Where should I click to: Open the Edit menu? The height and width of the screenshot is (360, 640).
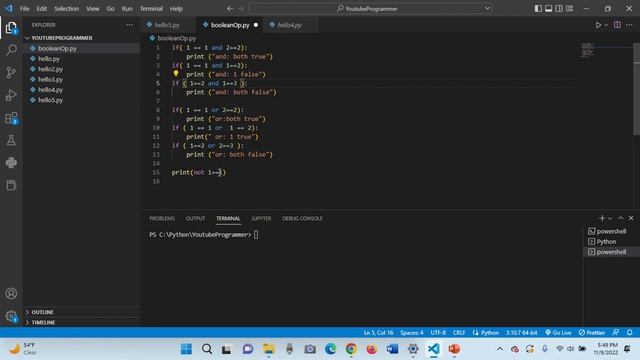tap(42, 9)
